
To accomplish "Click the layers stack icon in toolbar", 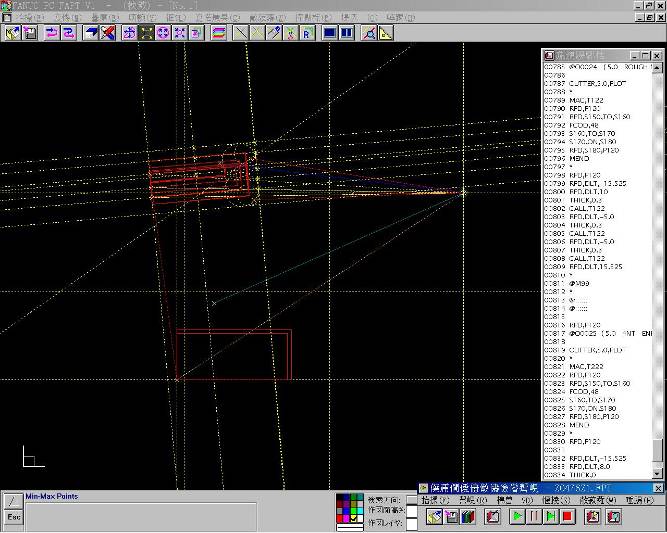I will click(x=217, y=33).
